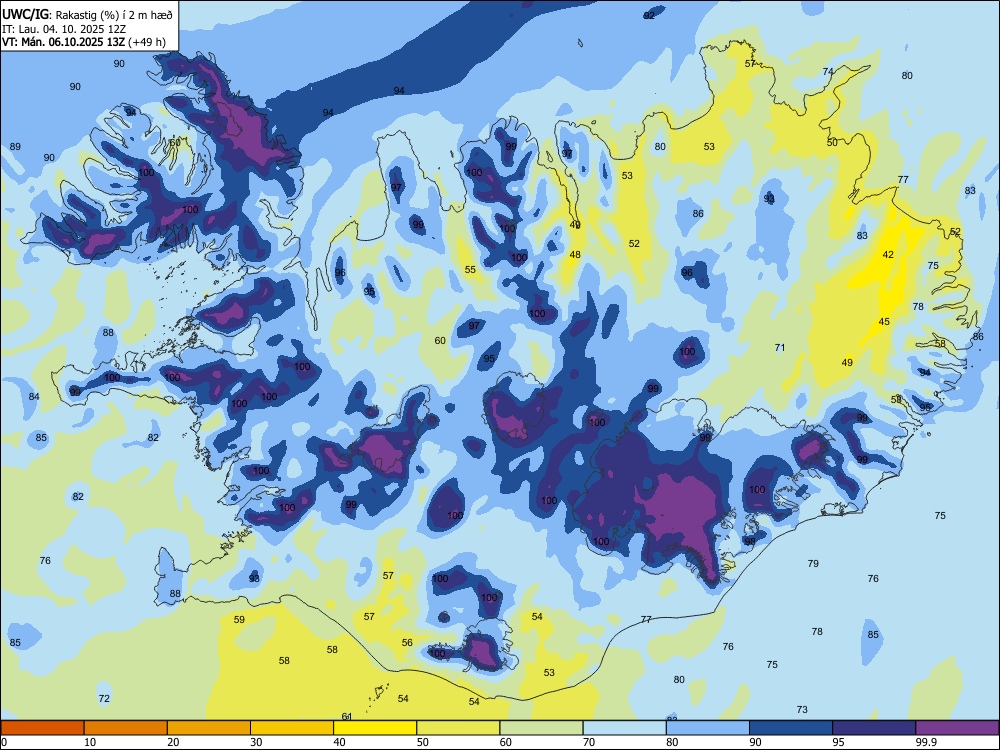Click the humidity value 84 at the left edge
The height and width of the screenshot is (750, 1000).
coord(34,397)
